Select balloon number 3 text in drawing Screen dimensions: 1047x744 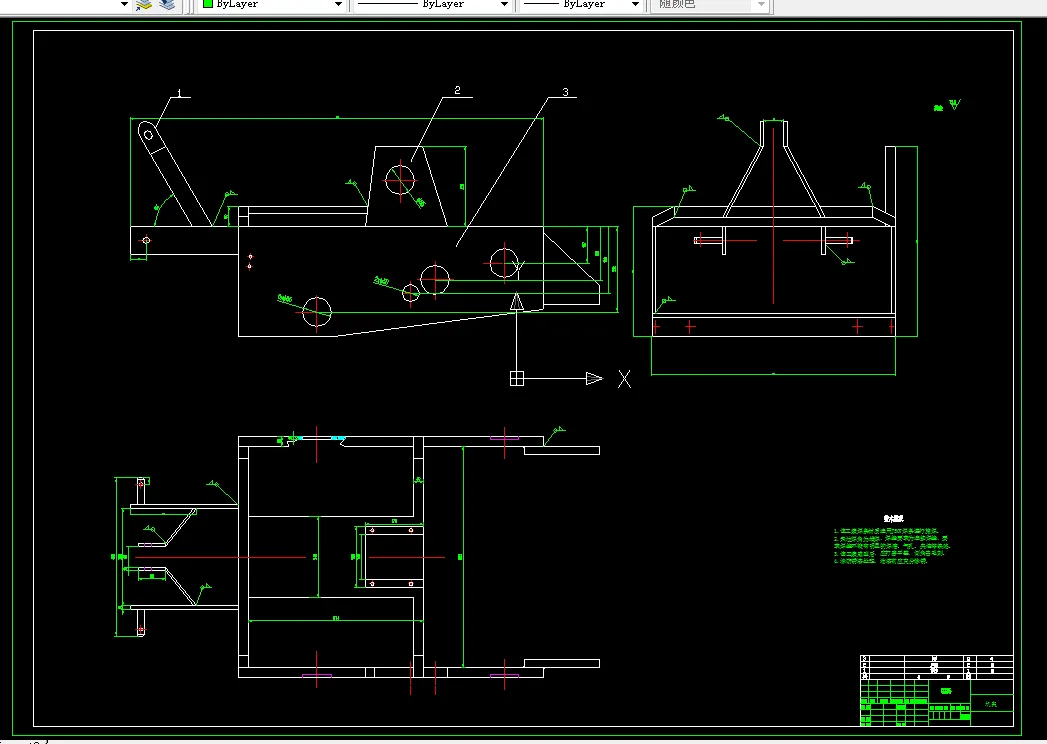tap(566, 92)
